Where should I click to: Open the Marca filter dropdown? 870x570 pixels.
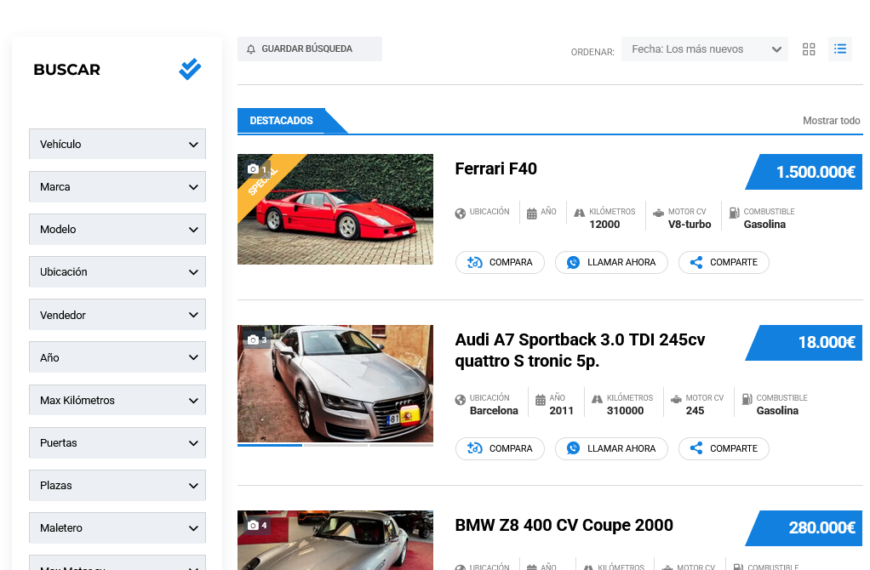(x=117, y=186)
